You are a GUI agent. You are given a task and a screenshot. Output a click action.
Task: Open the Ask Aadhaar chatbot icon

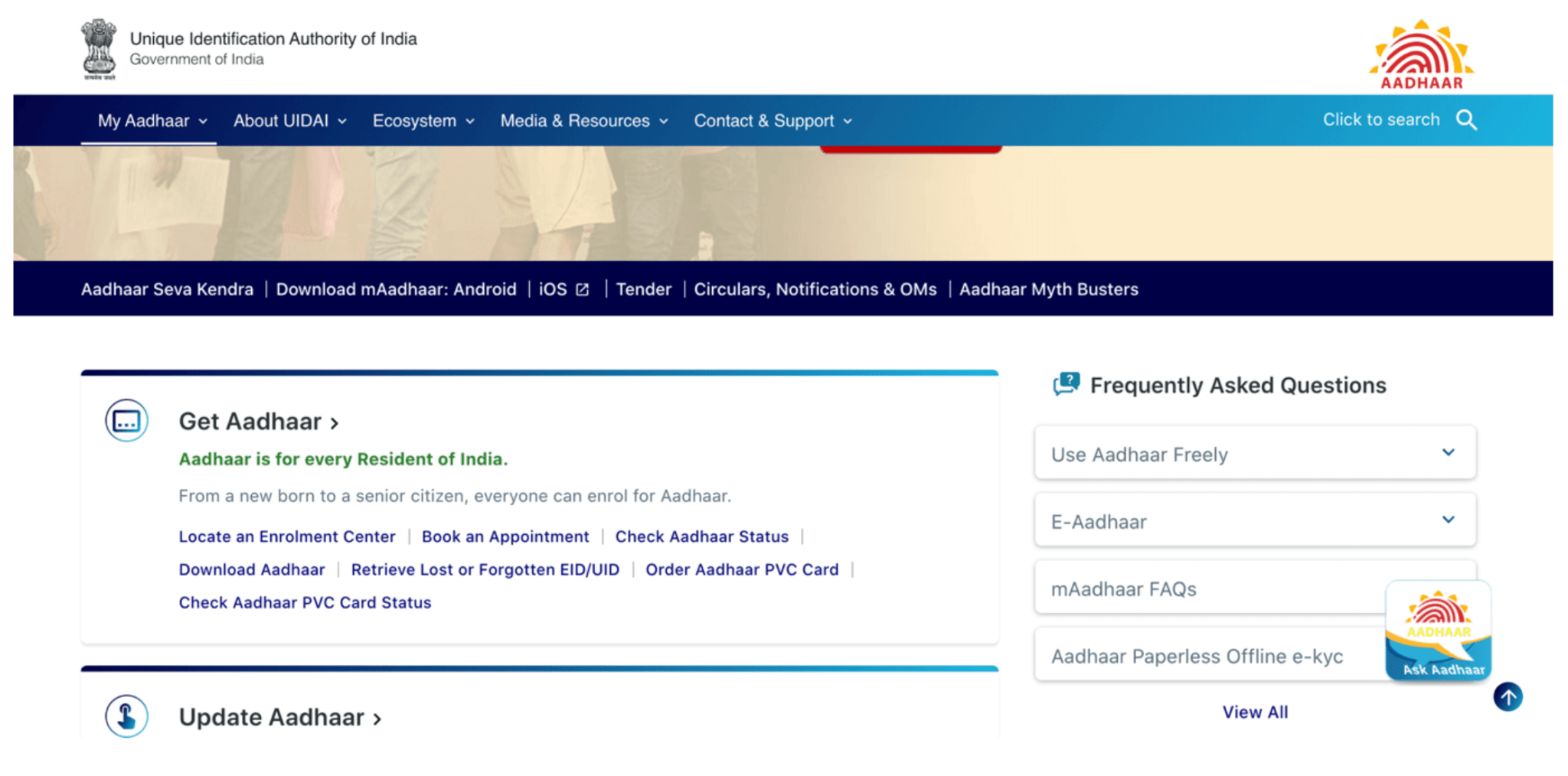(x=1437, y=629)
